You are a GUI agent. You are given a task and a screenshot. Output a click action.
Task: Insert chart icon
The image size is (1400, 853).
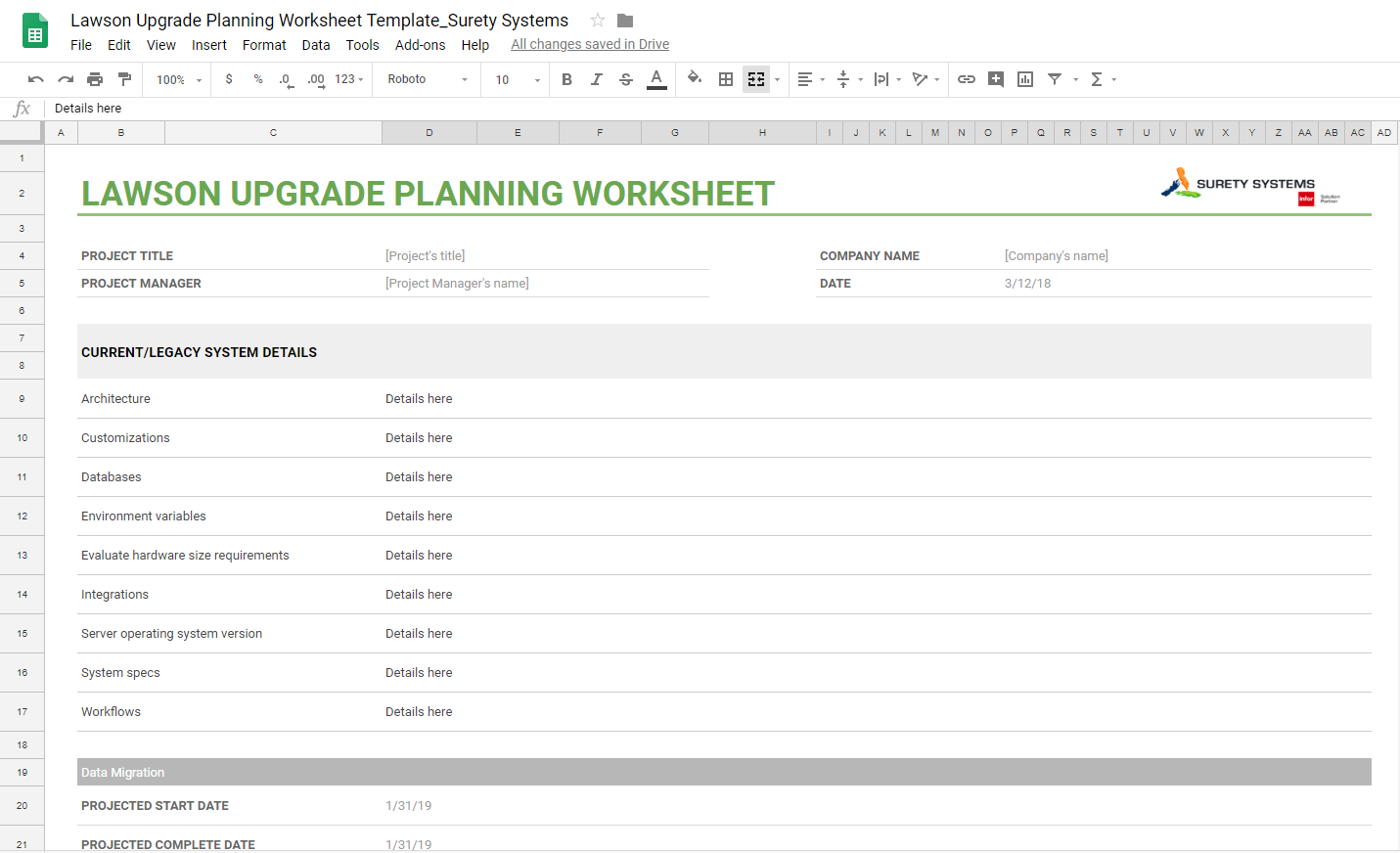click(1025, 79)
